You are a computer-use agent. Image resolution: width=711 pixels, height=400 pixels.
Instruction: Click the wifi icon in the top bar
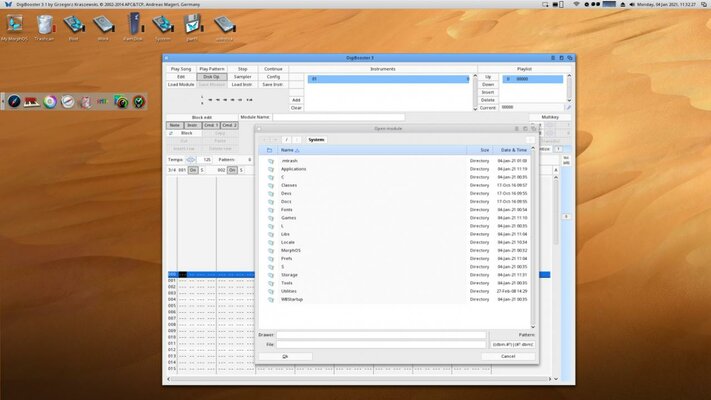[x=576, y=4]
